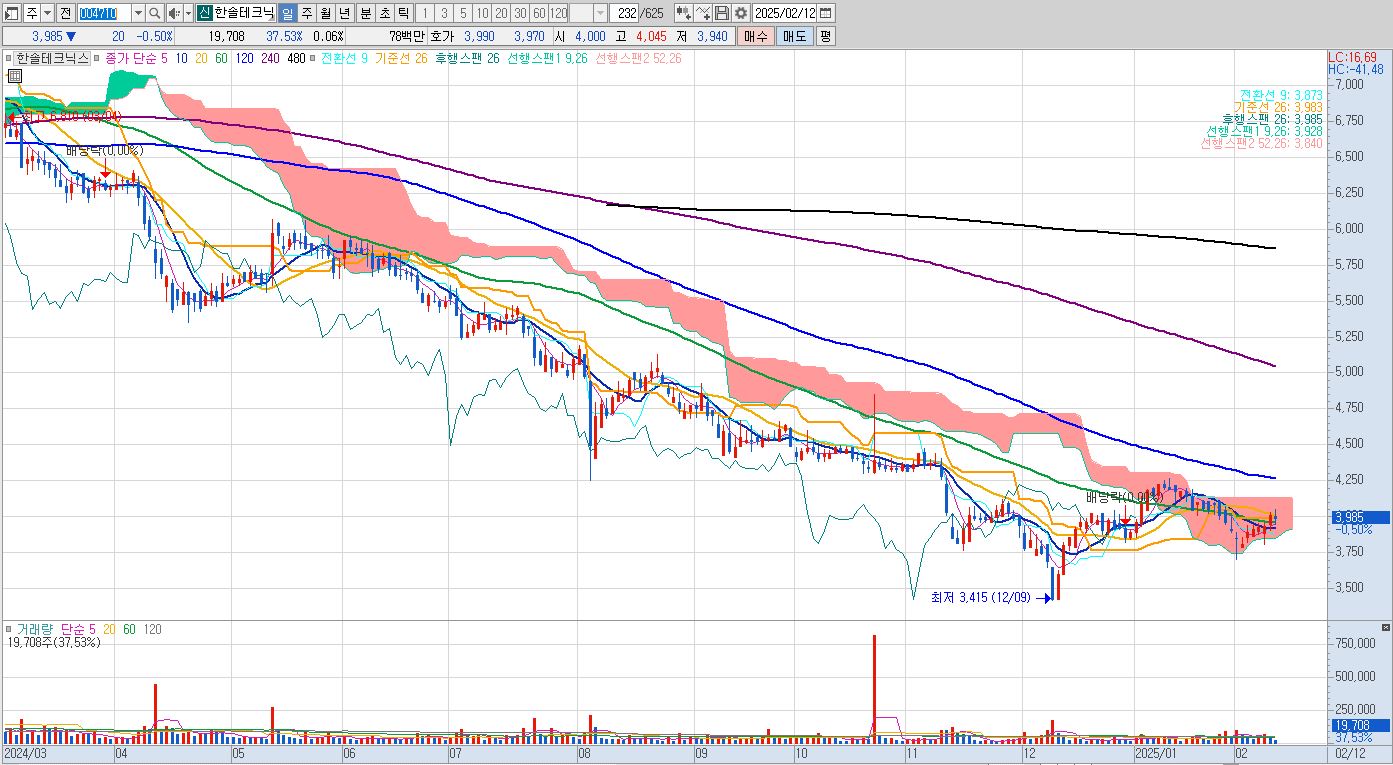The height and width of the screenshot is (765, 1393).
Task: Click the candle count field showing 232
Action: (x=624, y=13)
